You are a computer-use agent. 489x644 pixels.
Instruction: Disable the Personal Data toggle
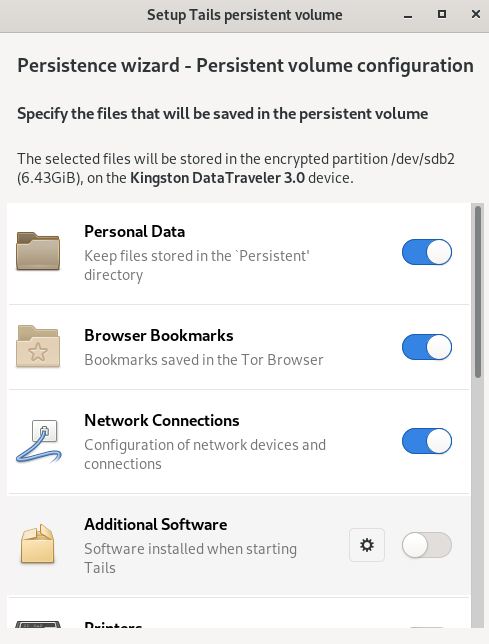[x=427, y=252]
